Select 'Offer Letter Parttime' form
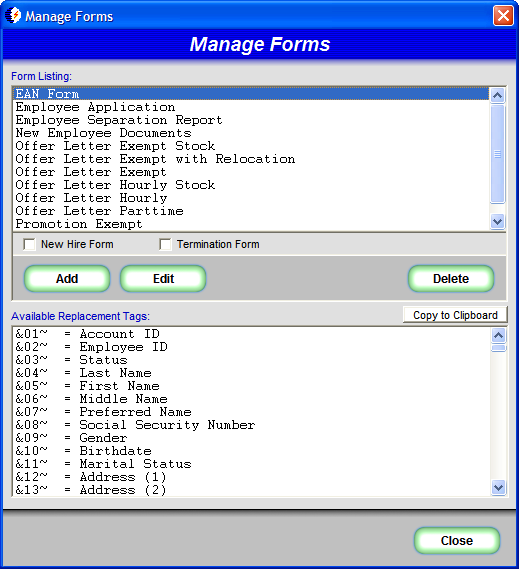Image resolution: width=519 pixels, height=569 pixels. coord(251,211)
